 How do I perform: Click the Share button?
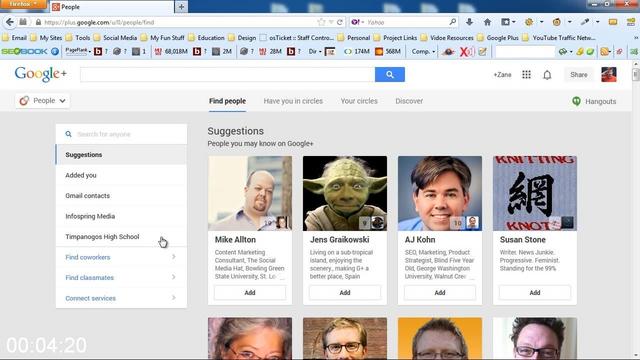point(579,75)
